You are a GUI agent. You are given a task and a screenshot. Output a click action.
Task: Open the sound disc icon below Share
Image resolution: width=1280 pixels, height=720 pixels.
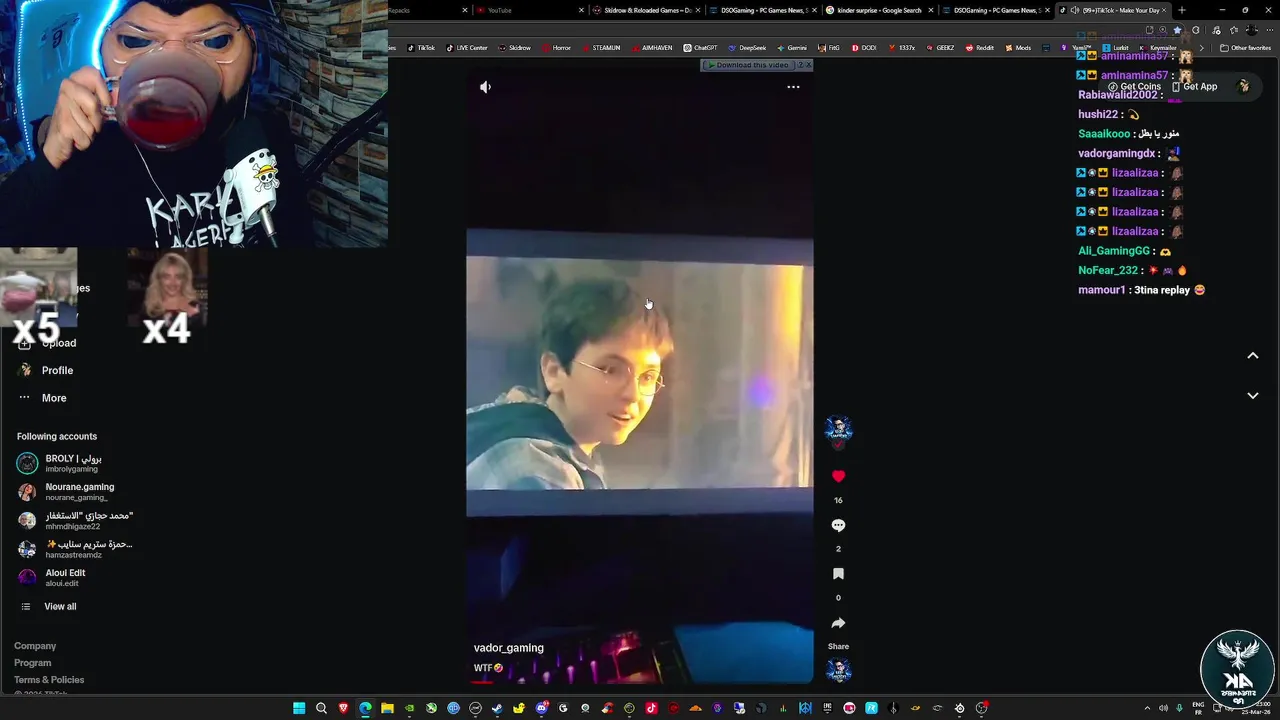coord(838,670)
